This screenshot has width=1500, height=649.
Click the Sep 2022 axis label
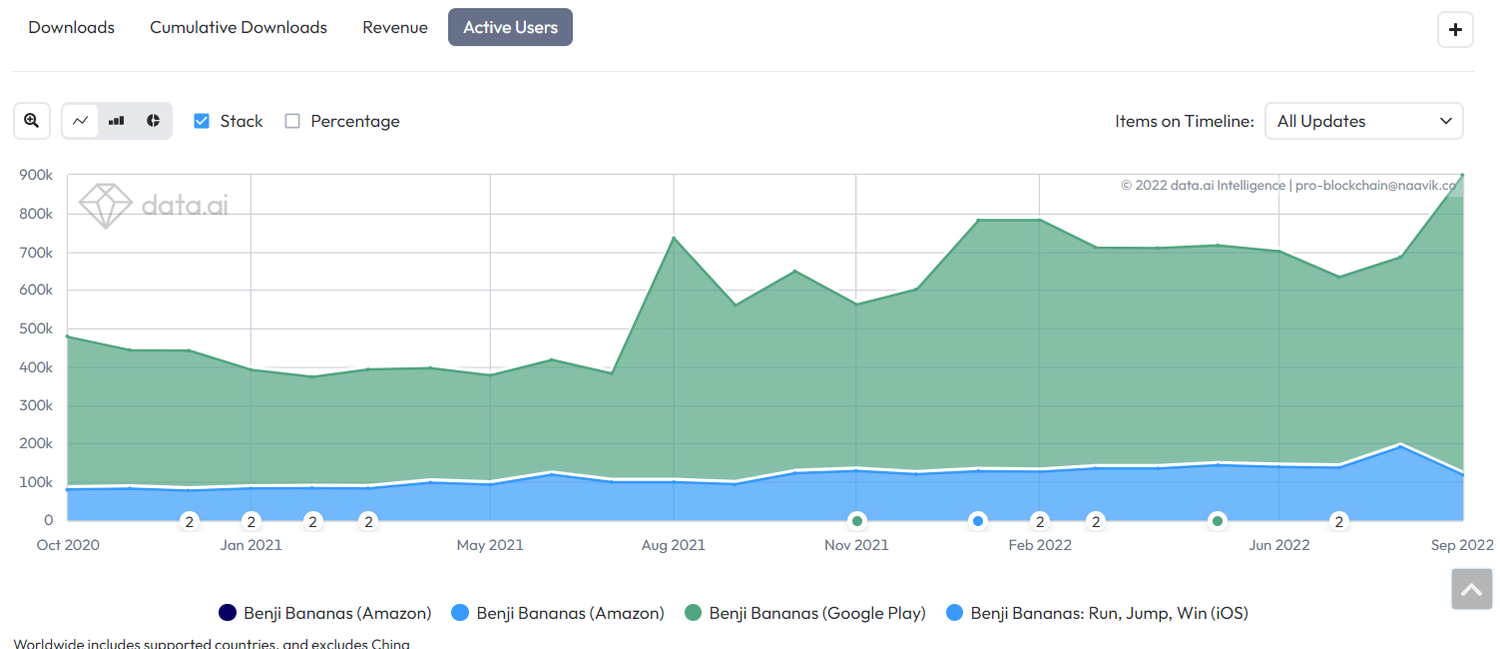tap(1462, 545)
